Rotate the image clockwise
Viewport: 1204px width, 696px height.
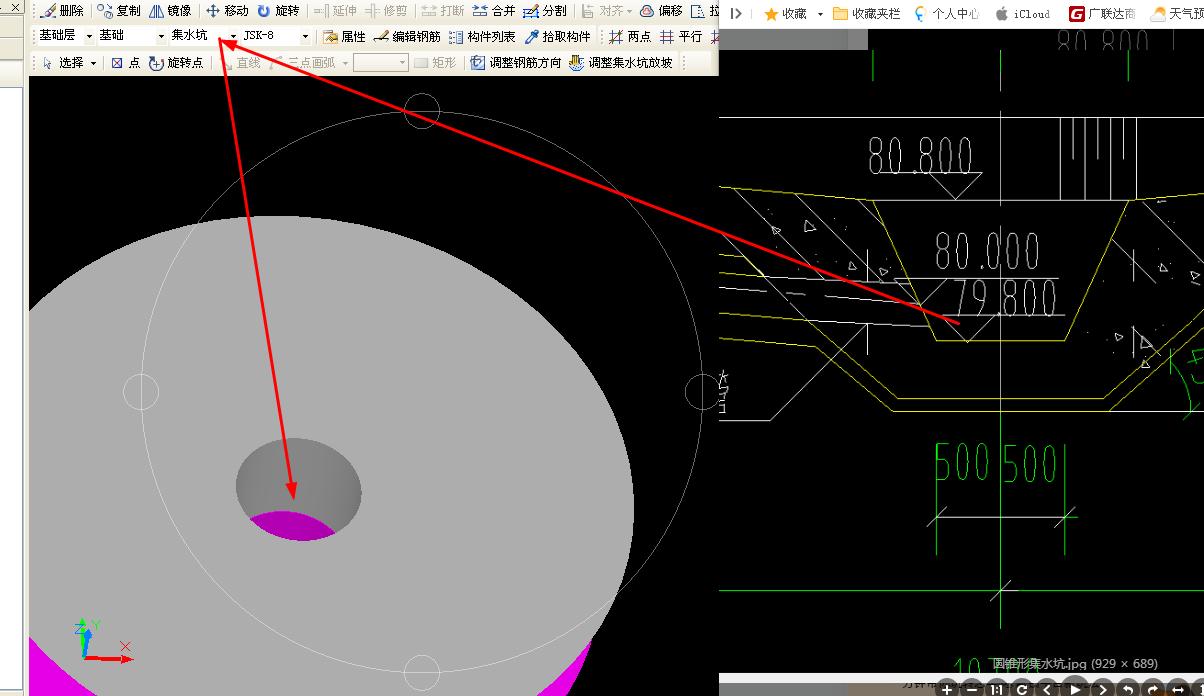1153,689
